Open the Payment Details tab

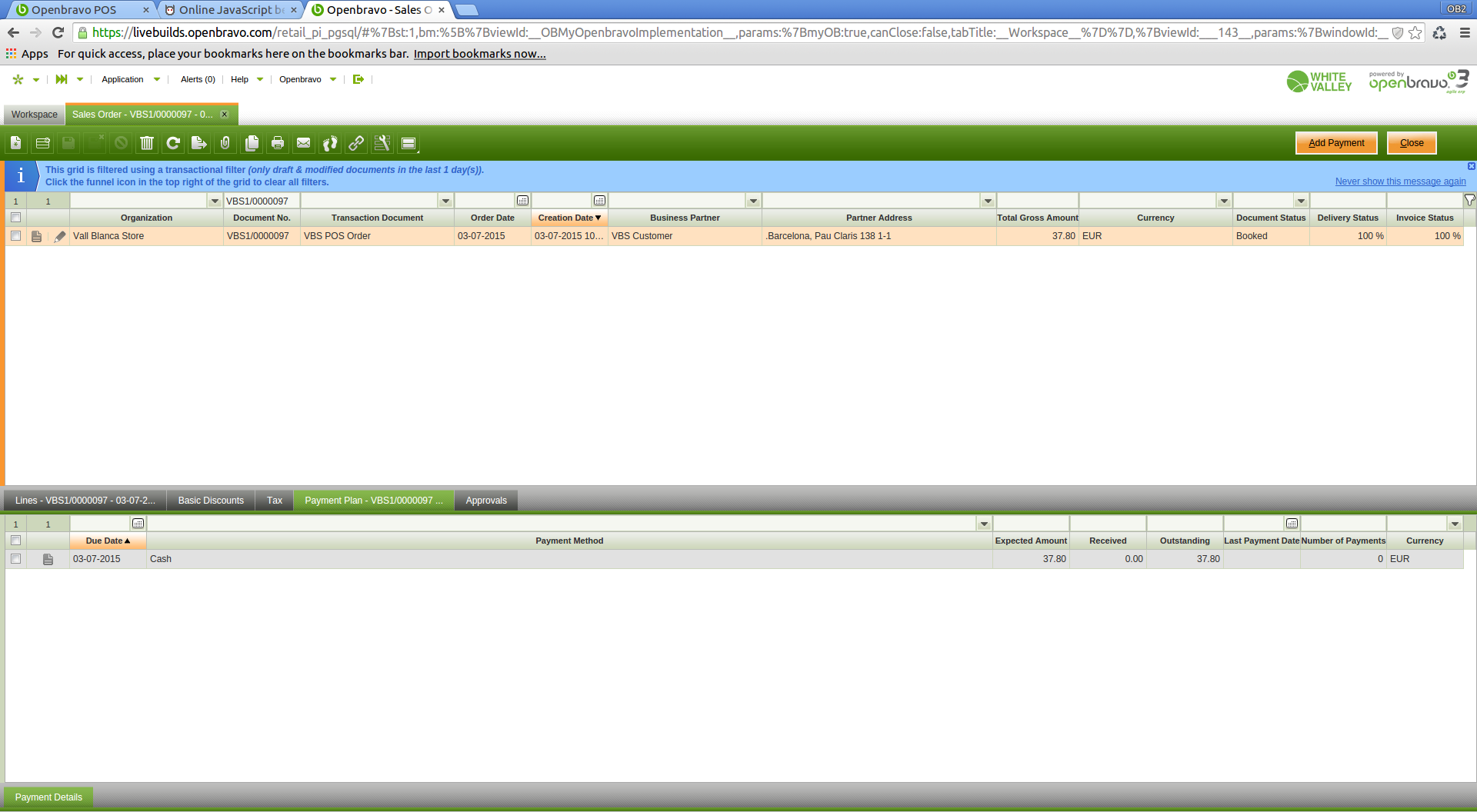(x=48, y=797)
